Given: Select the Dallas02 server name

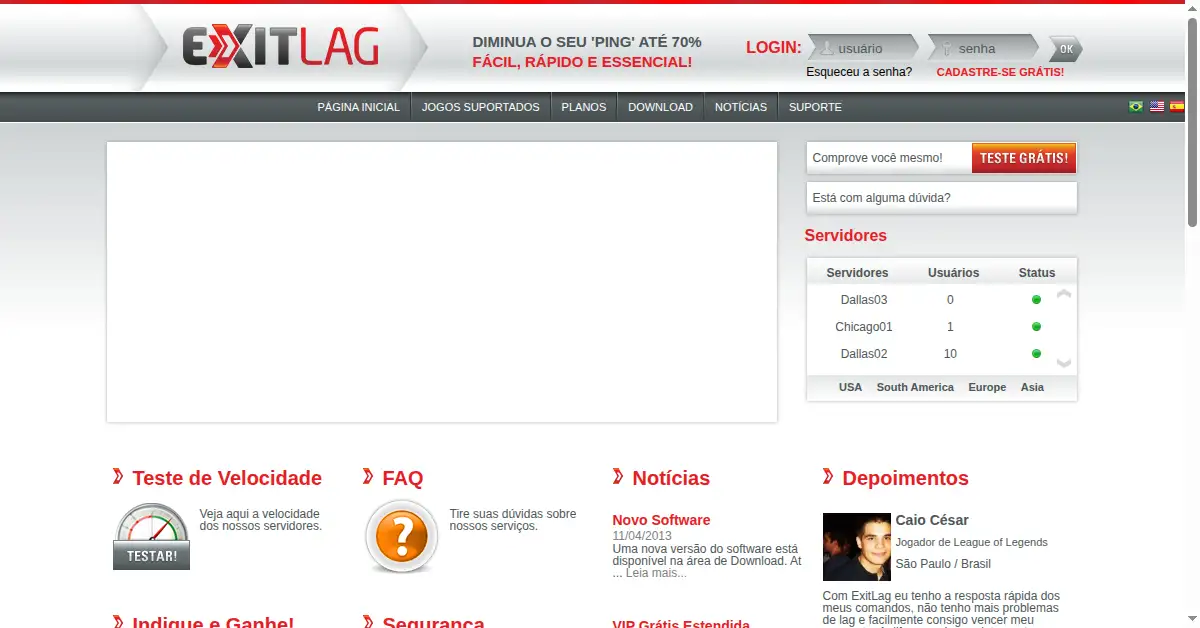Looking at the screenshot, I should point(864,354).
